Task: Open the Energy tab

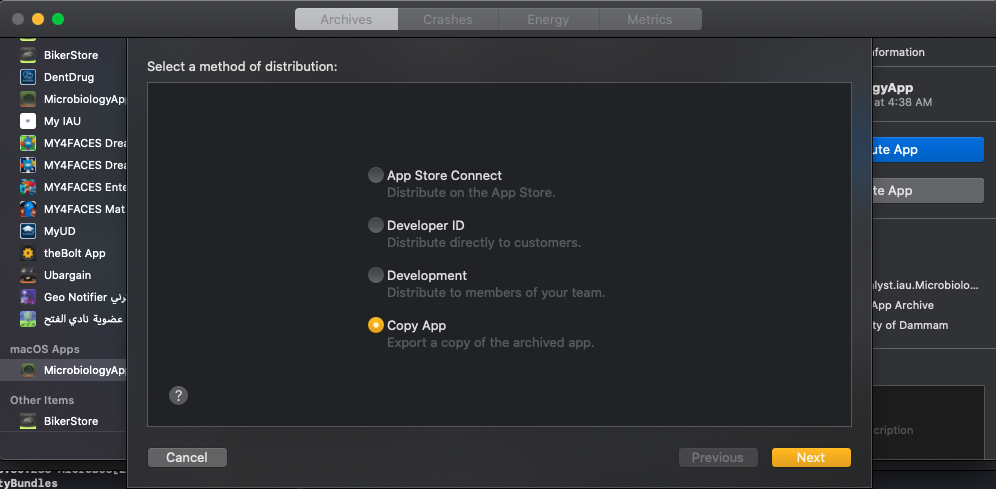Action: click(548, 19)
